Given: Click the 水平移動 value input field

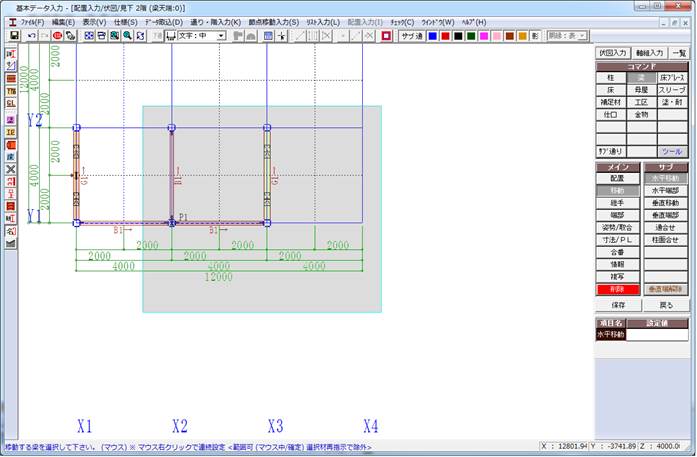Looking at the screenshot, I should (x=657, y=335).
